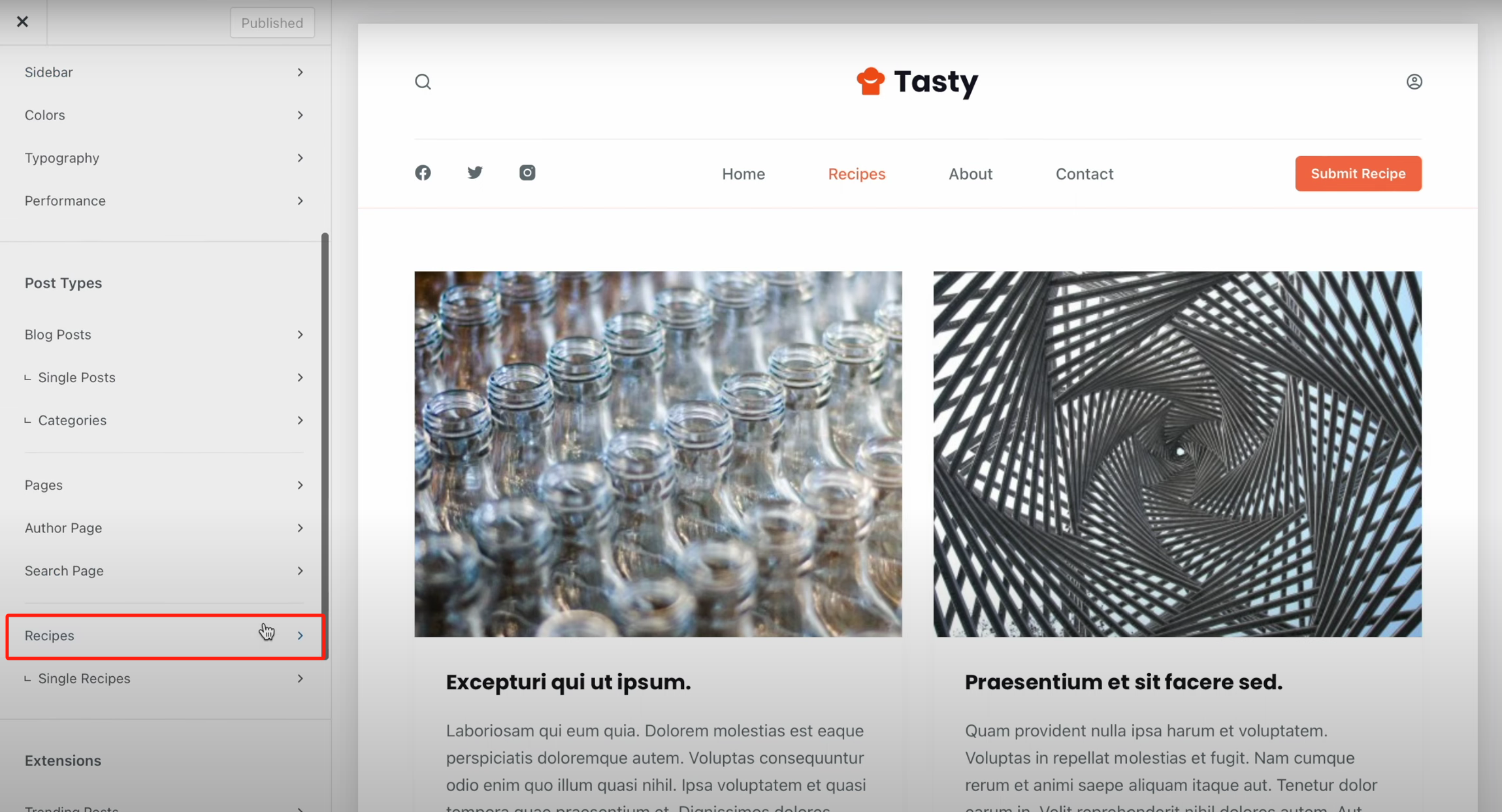Select the Contact menu link
1502x812 pixels.
1084,174
